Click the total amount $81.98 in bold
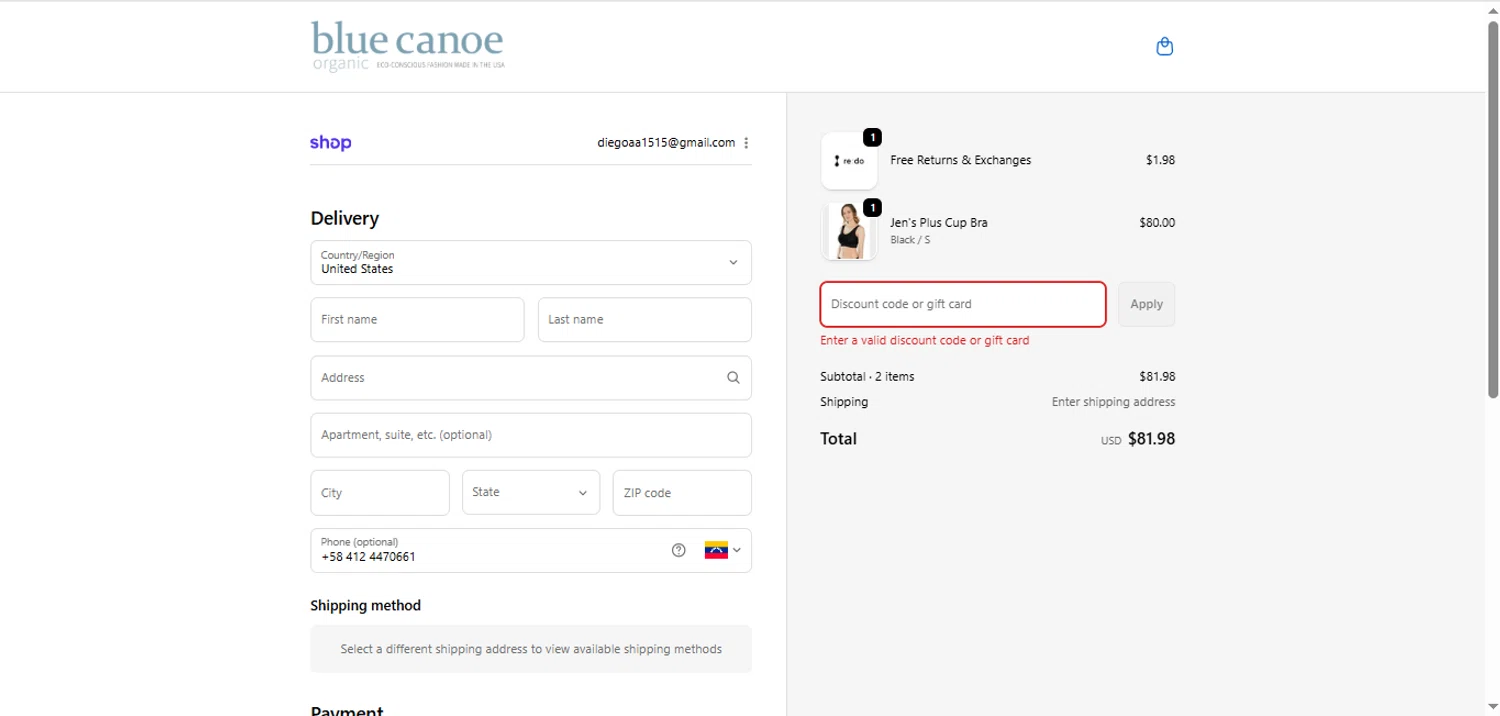The image size is (1500, 716). coord(1151,439)
